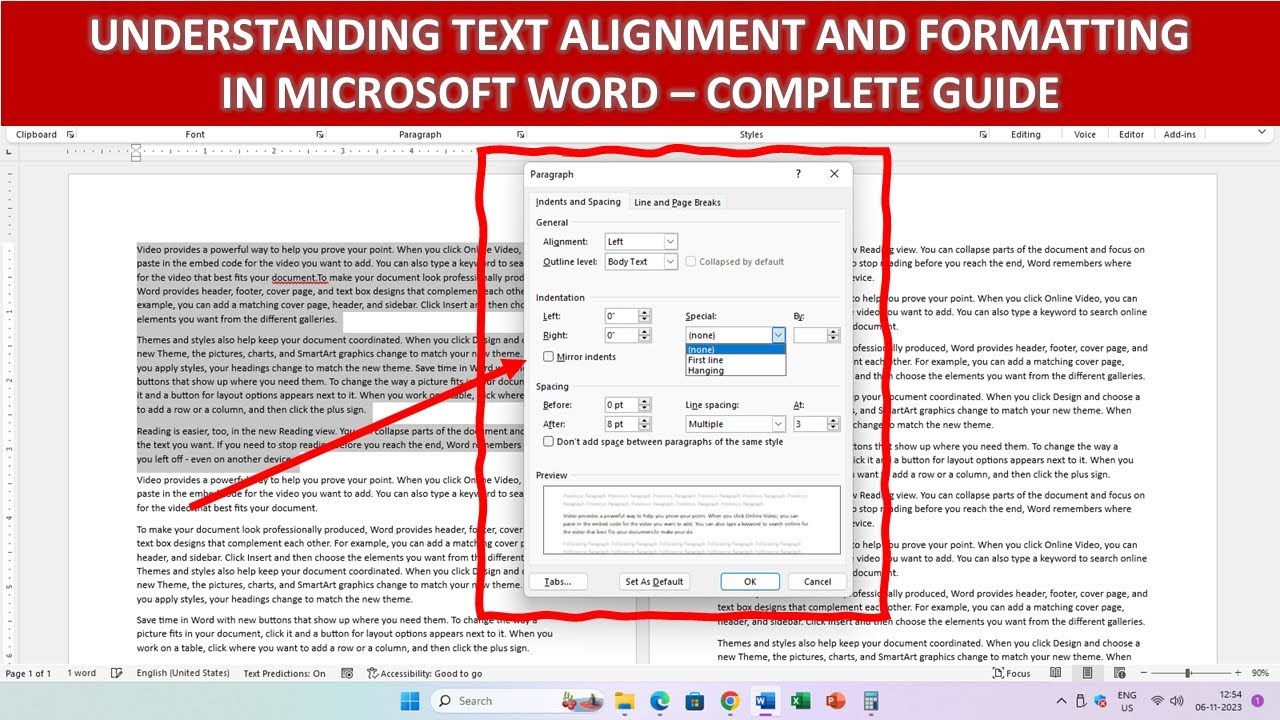Open Paragraph dialog help question mark
Image resolution: width=1280 pixels, height=720 pixels.
[x=798, y=174]
